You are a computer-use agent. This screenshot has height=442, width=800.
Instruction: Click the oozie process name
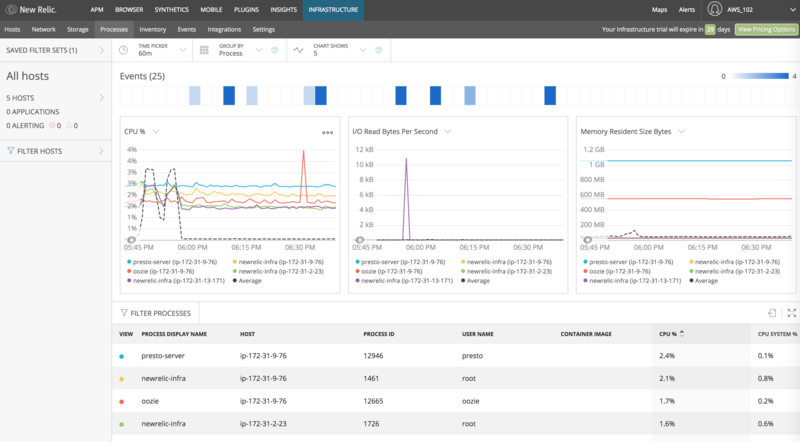[x=150, y=401]
